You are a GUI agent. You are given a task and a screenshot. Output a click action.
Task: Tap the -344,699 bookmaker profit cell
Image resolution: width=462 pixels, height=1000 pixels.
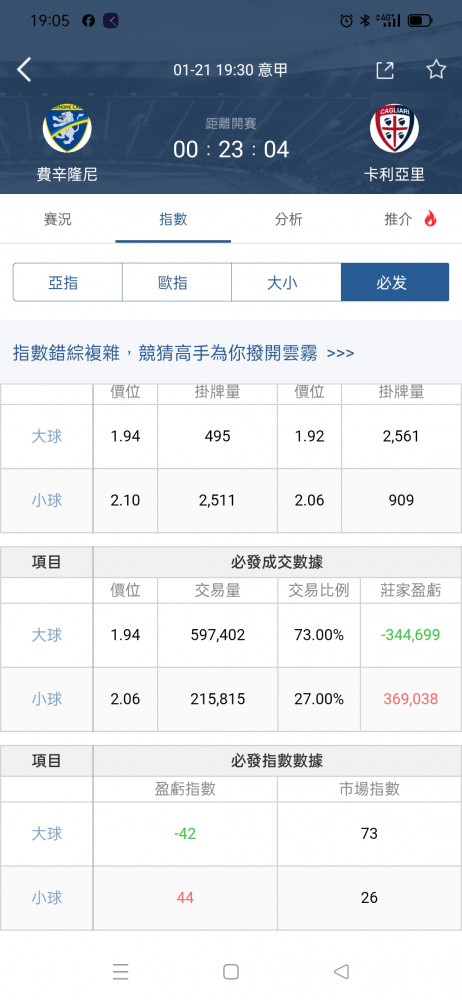pyautogui.click(x=411, y=635)
